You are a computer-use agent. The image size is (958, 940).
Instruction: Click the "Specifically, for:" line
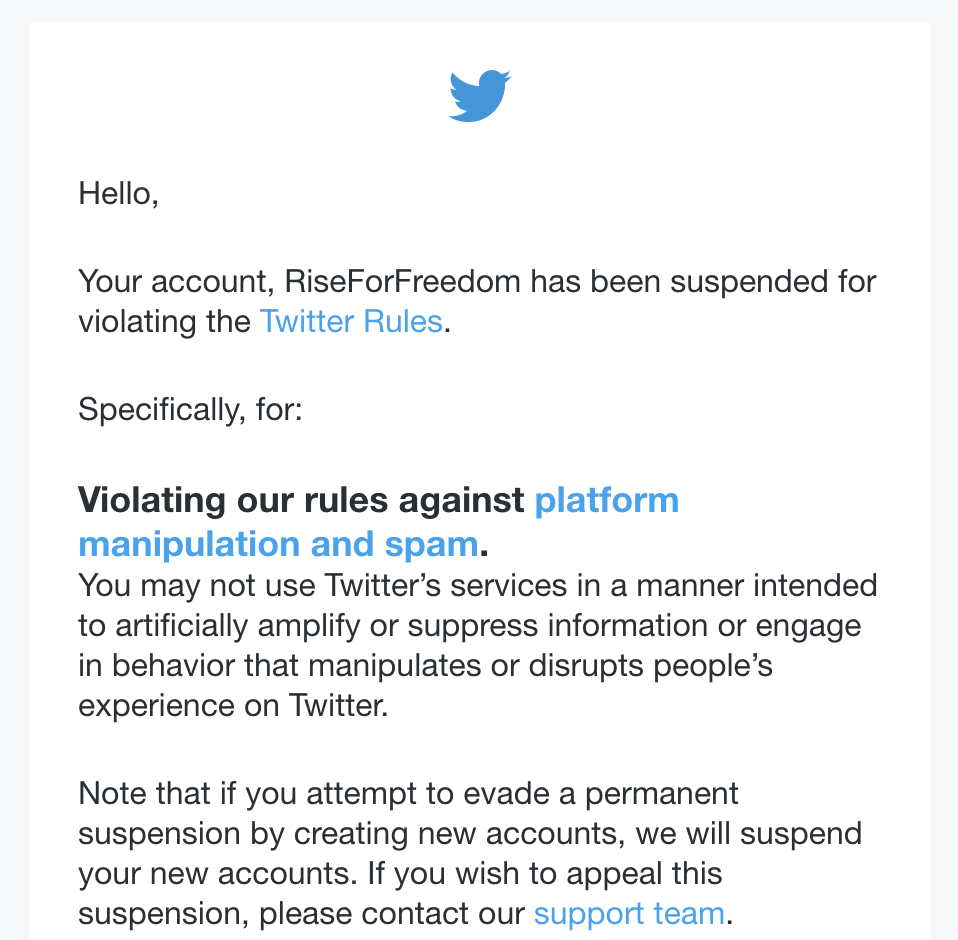189,410
